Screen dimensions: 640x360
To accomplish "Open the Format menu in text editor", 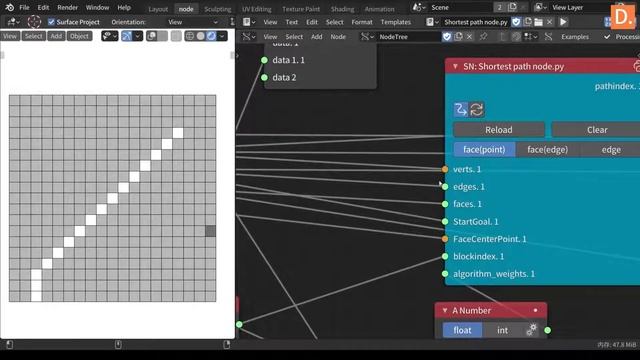I will tap(362, 22).
